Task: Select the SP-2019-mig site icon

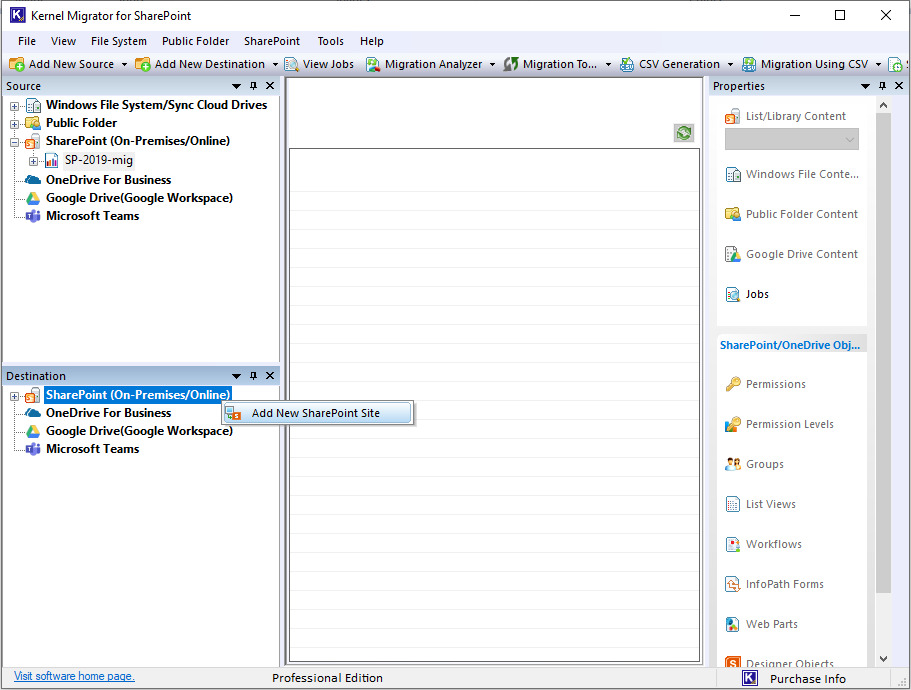Action: pos(52,160)
